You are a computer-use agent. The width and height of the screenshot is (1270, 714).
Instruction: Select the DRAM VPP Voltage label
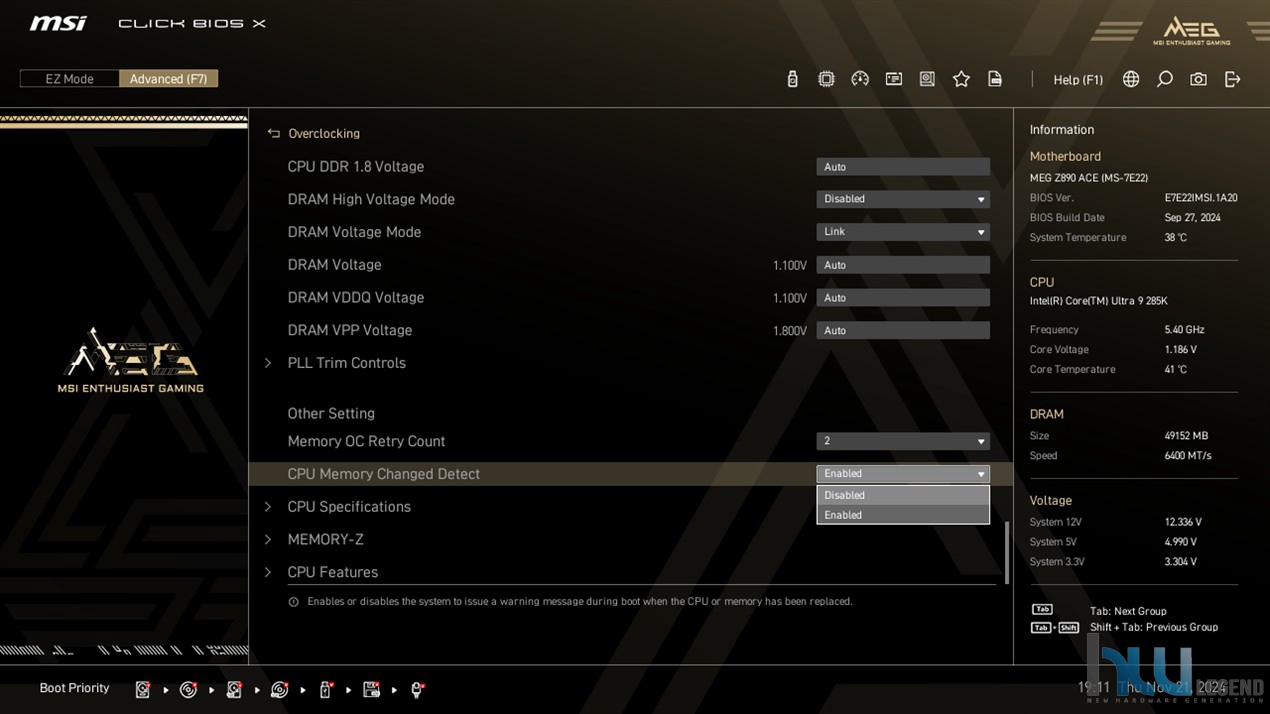click(350, 330)
